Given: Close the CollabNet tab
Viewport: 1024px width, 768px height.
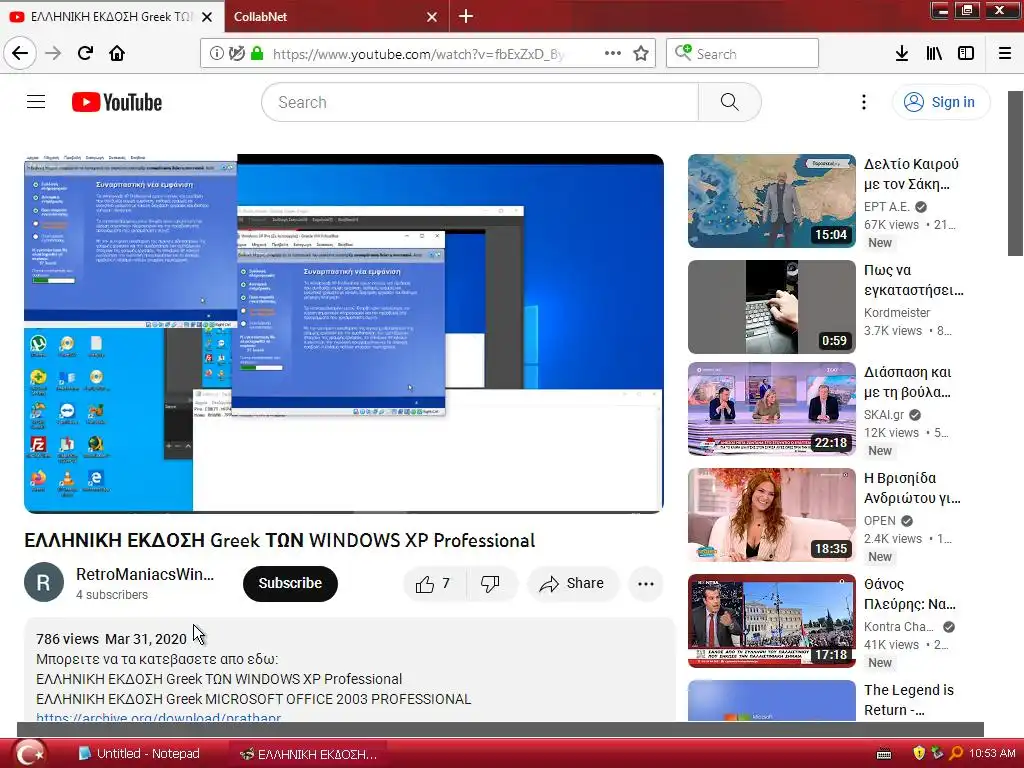Looking at the screenshot, I should coord(432,17).
